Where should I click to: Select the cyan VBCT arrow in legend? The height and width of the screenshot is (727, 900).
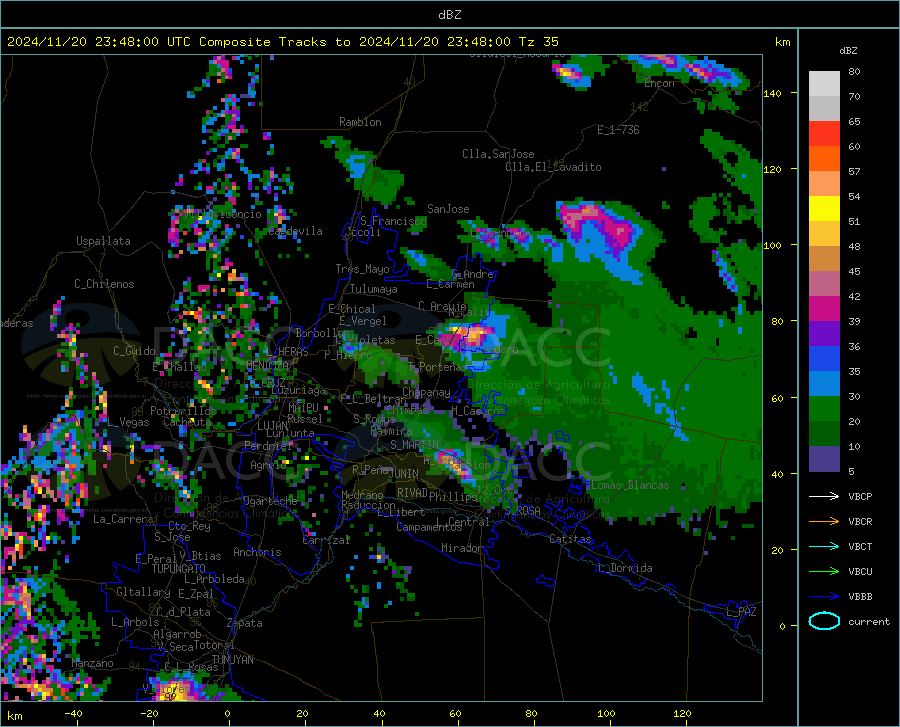(x=824, y=546)
